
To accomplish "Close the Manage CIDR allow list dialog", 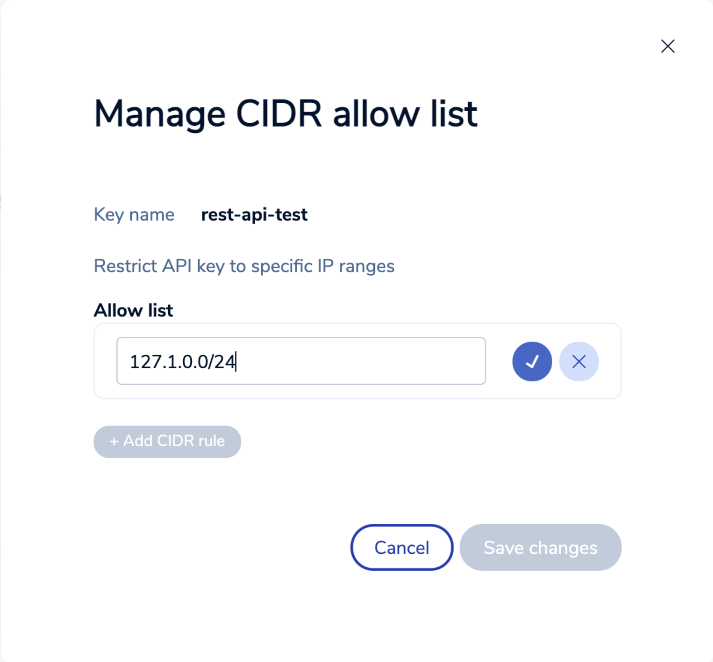I will 668,46.
